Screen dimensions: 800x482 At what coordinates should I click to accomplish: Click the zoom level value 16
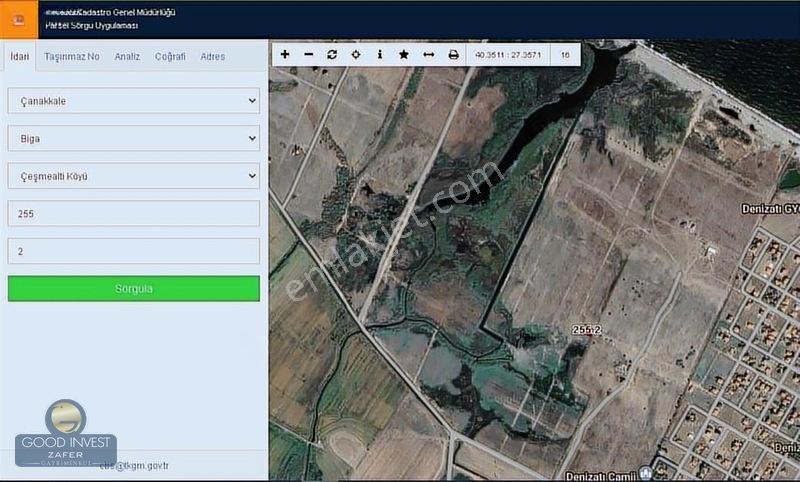(x=565, y=55)
